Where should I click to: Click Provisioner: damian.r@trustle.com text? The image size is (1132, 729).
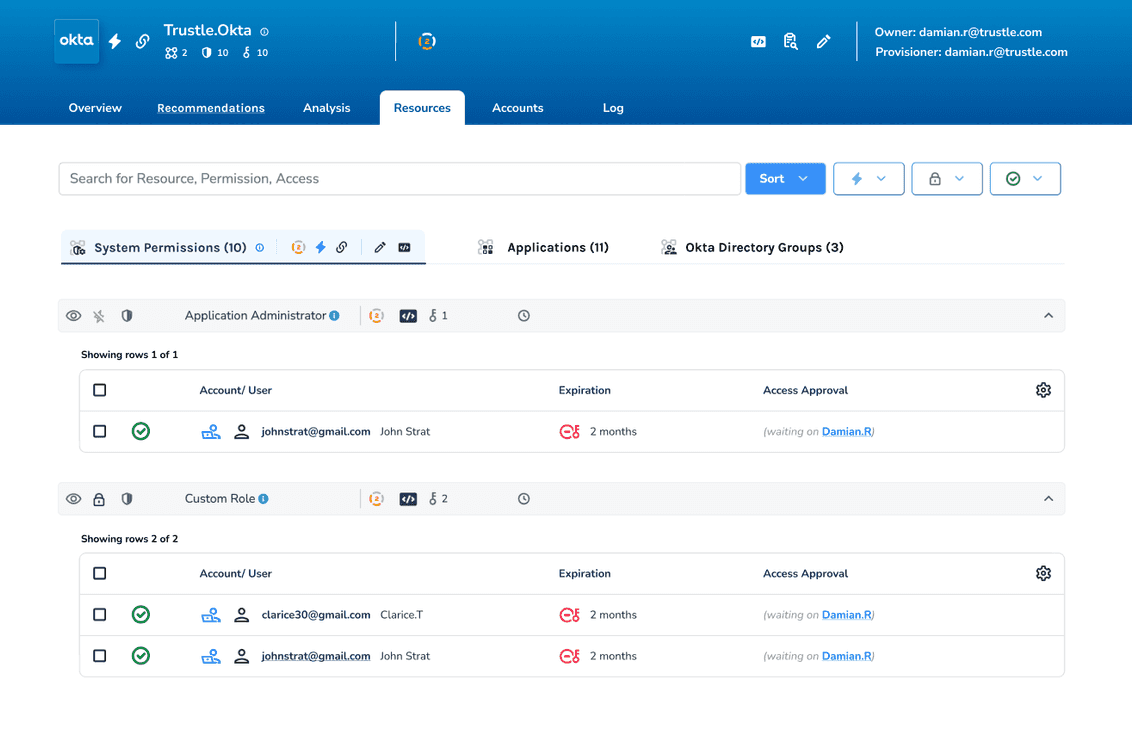[x=971, y=52]
